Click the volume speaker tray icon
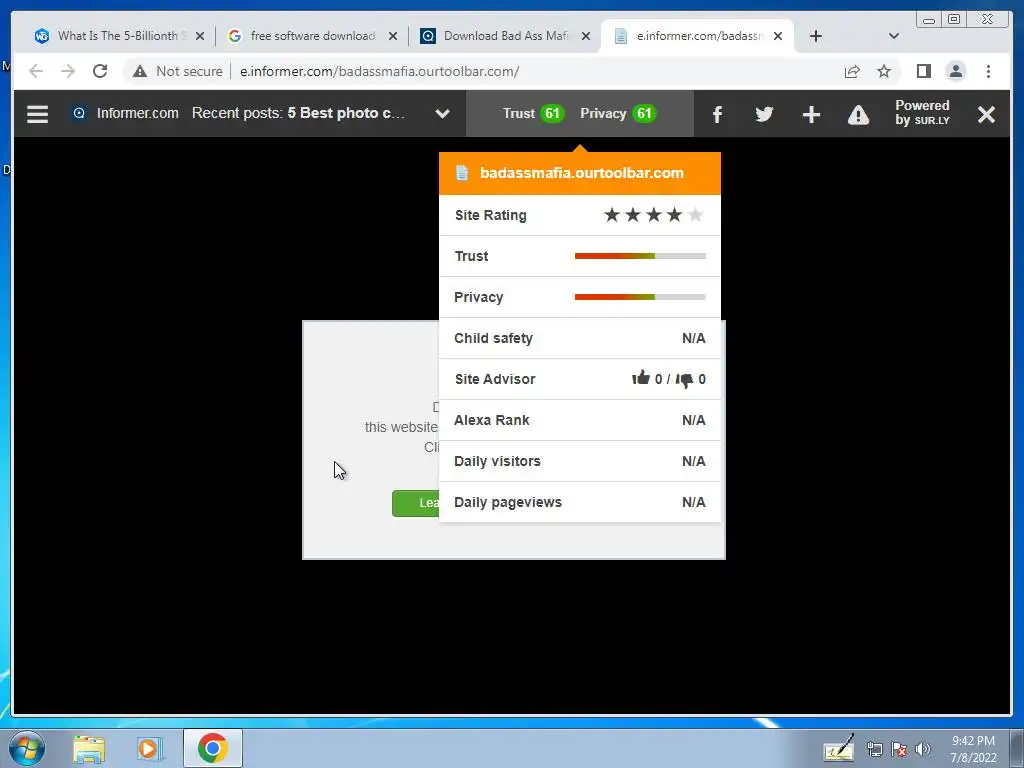 pos(923,749)
